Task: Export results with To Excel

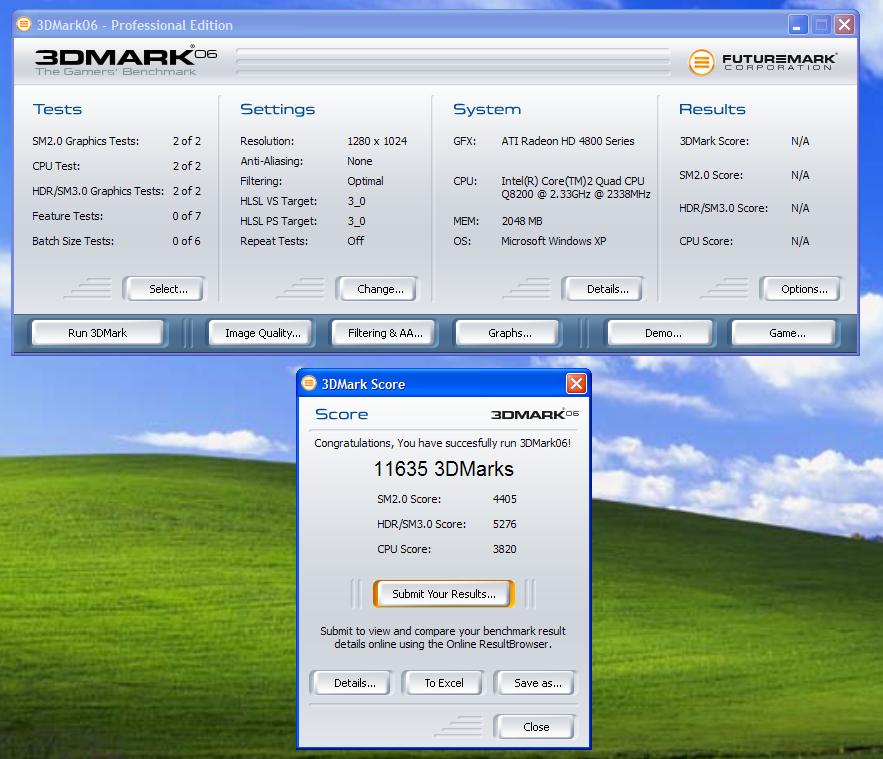Action: point(444,683)
